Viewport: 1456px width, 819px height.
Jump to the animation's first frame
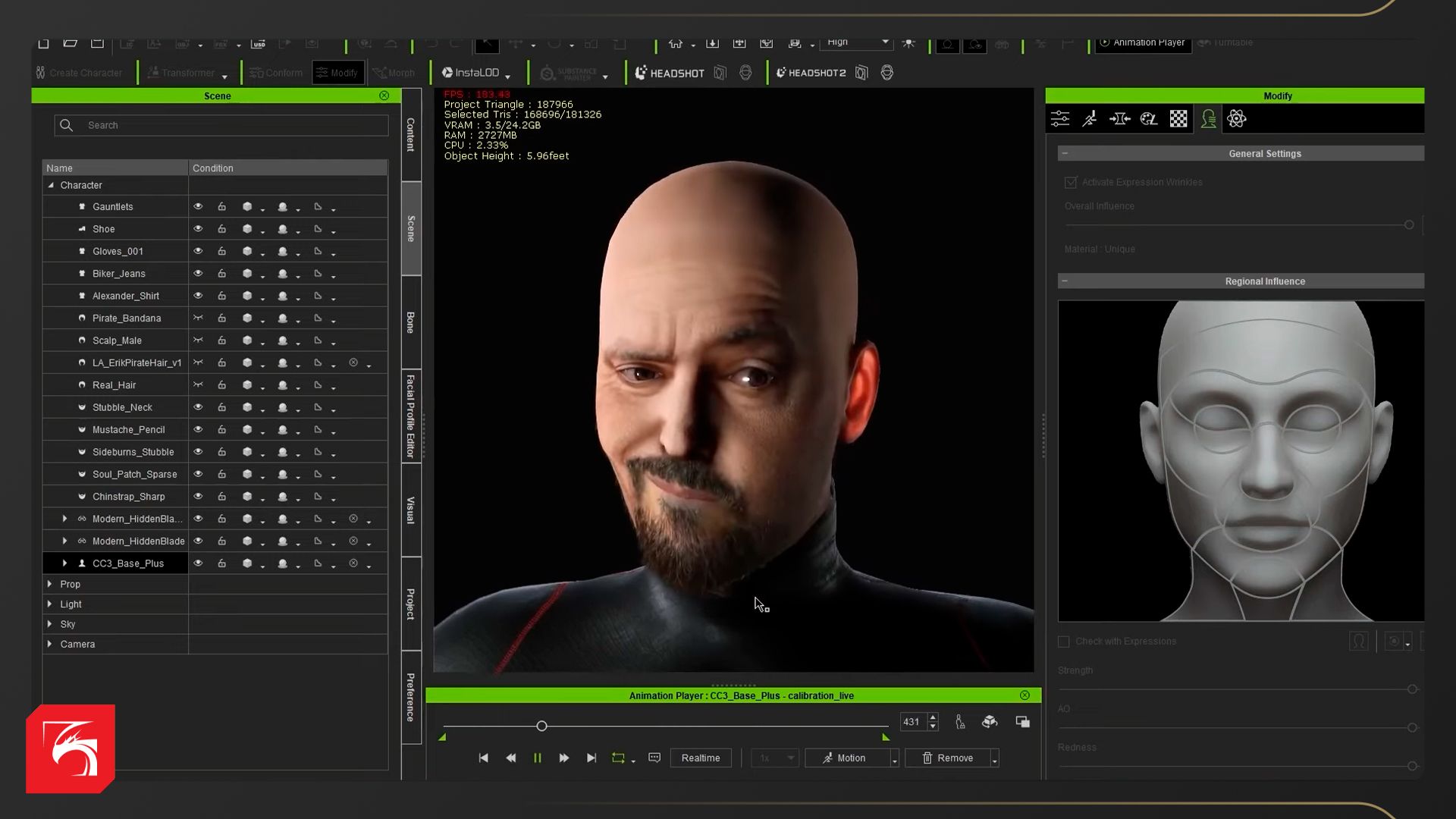[483, 758]
